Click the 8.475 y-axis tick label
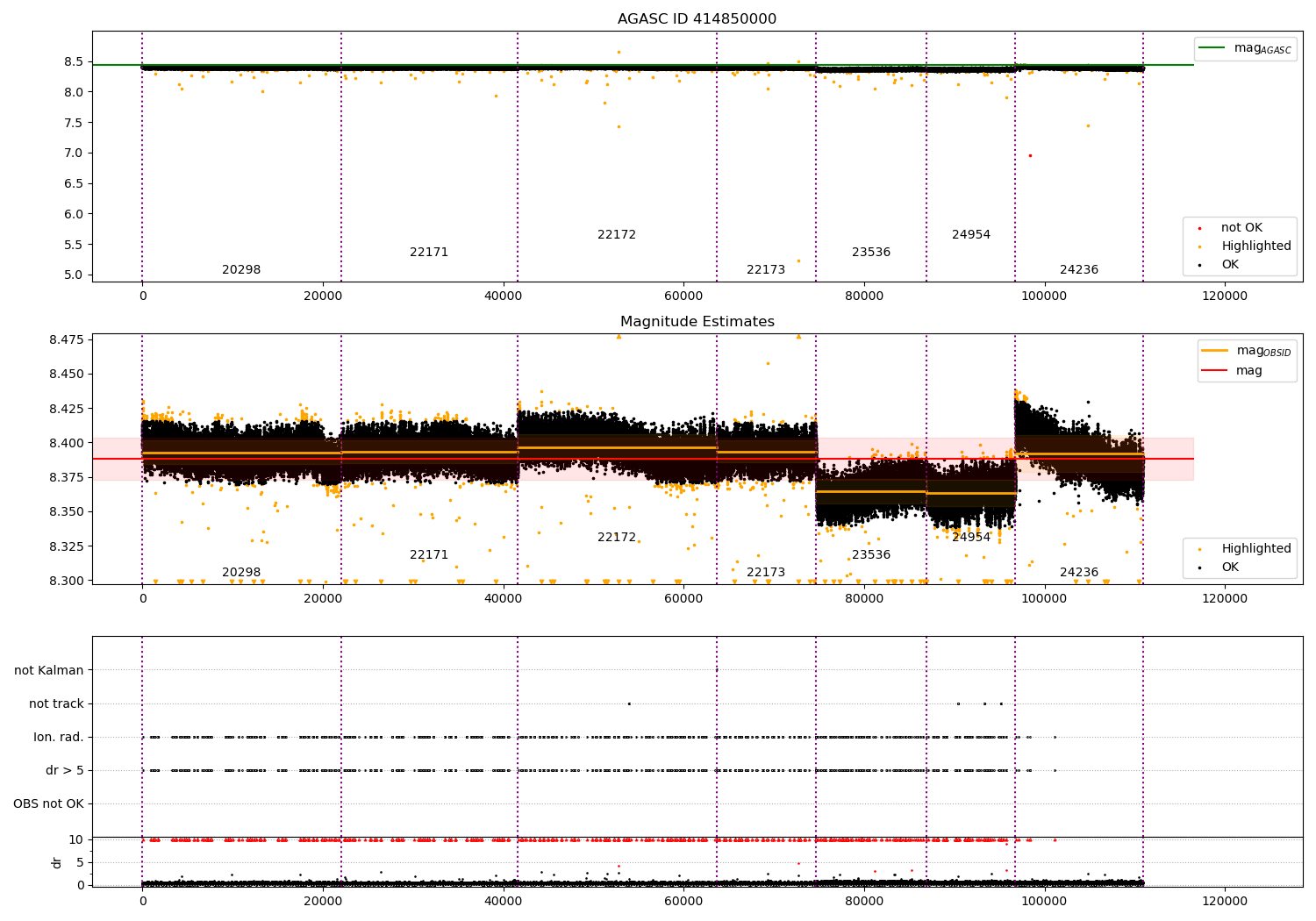 [x=68, y=339]
